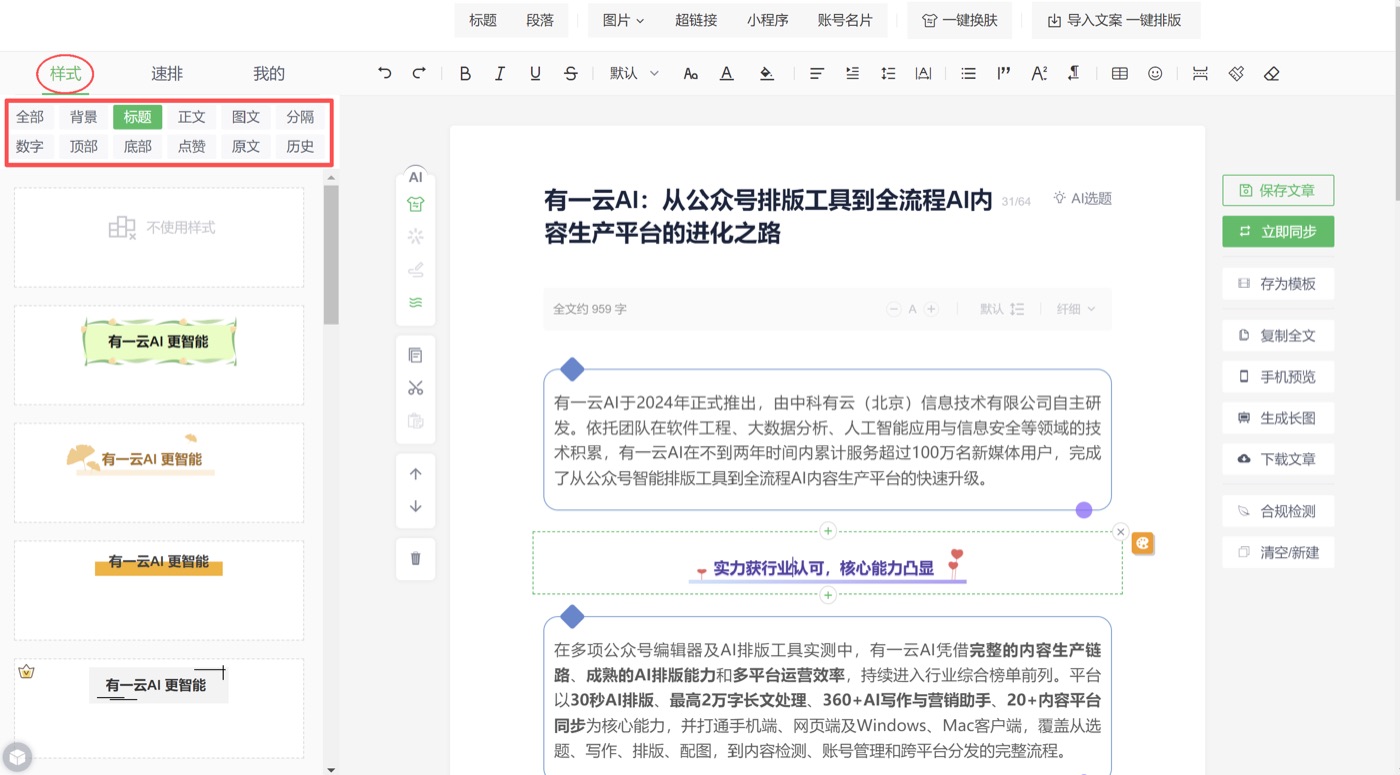Open the 默认 line spacing selector
Screen dimensions: 1400x775
(1002, 309)
